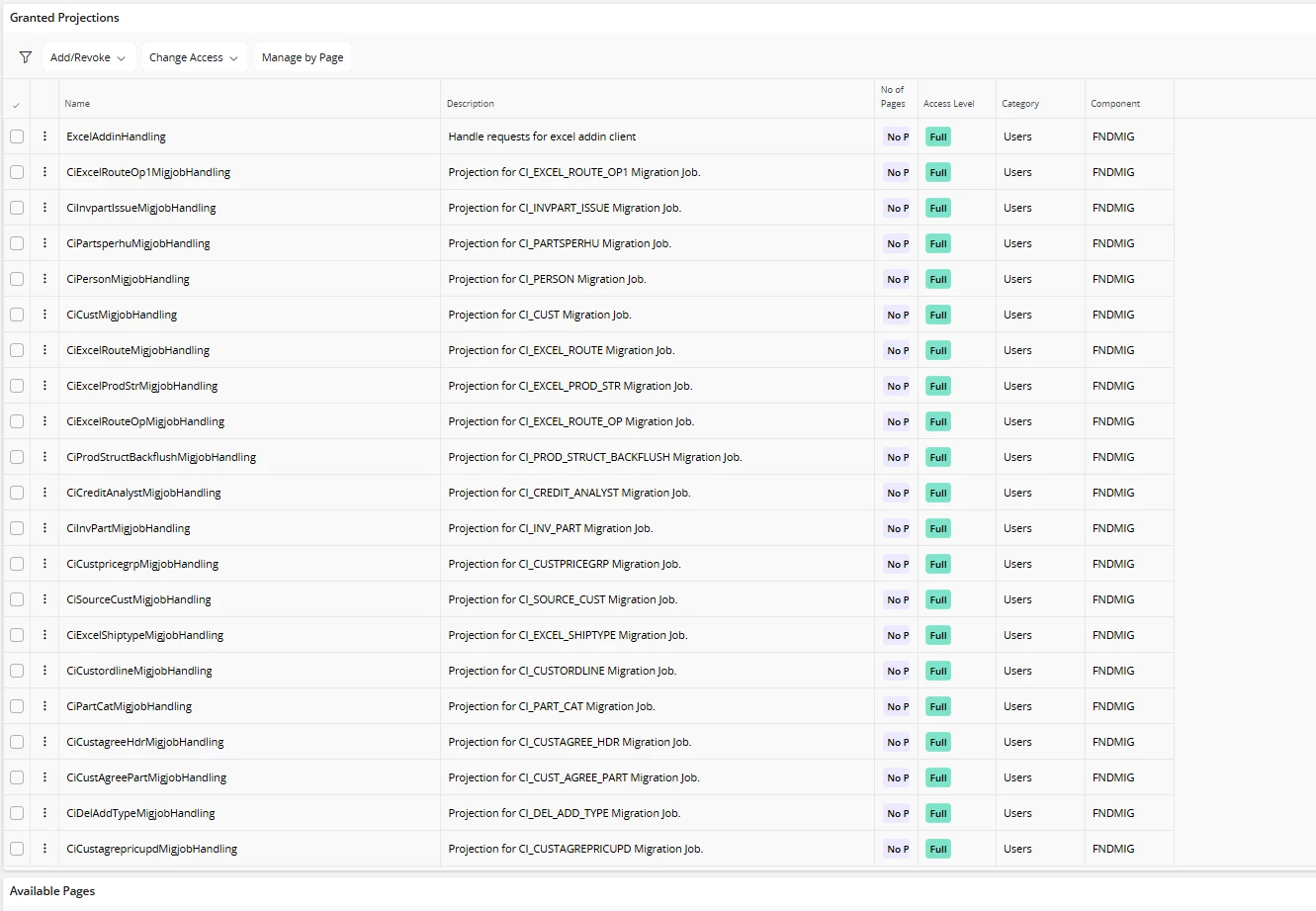
Task: Click No of Pages cell for CiPartsperhuMigjobHandling
Action: pos(897,244)
